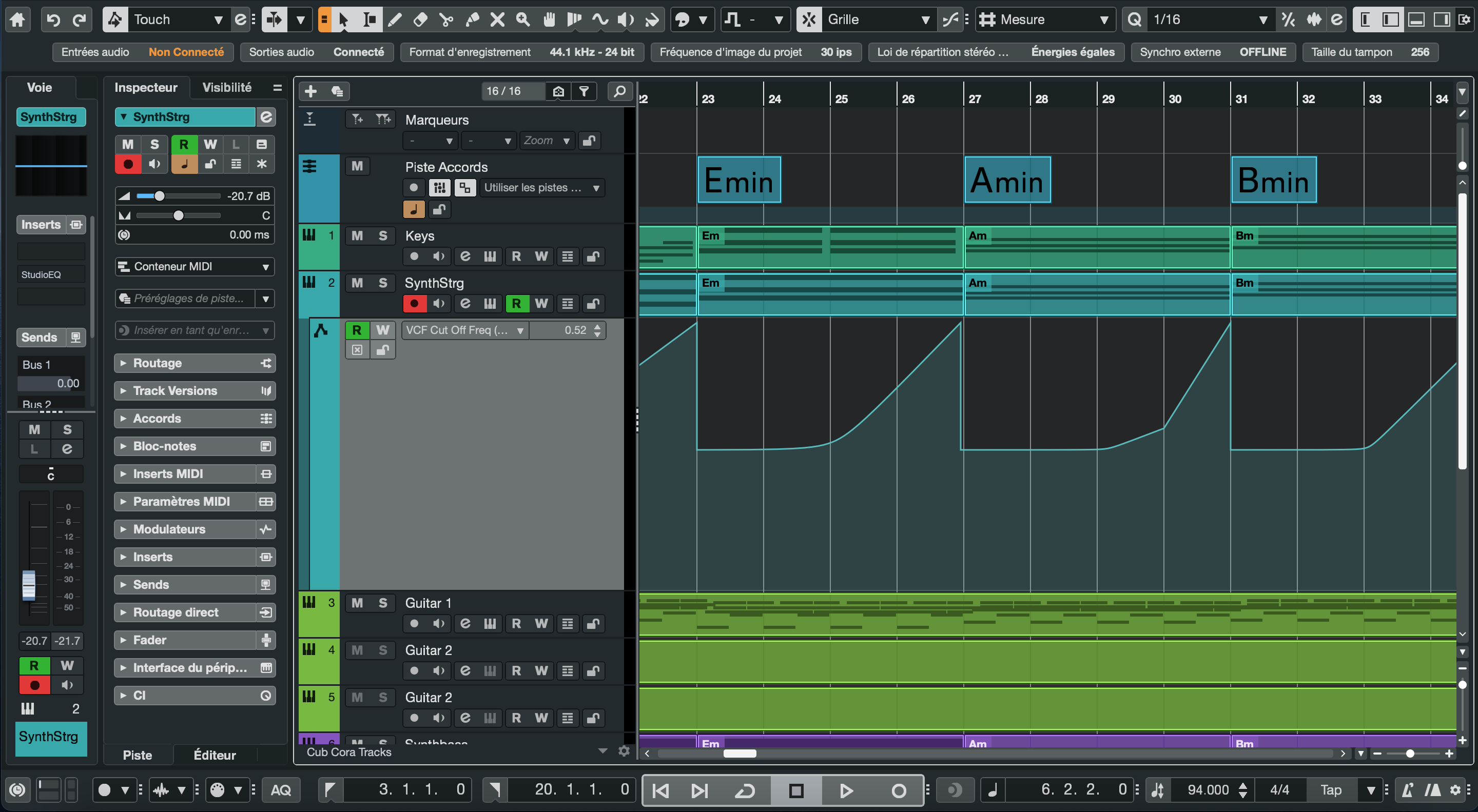Select the Hand tool in the toolbar
The height and width of the screenshot is (812, 1478).
549,19
